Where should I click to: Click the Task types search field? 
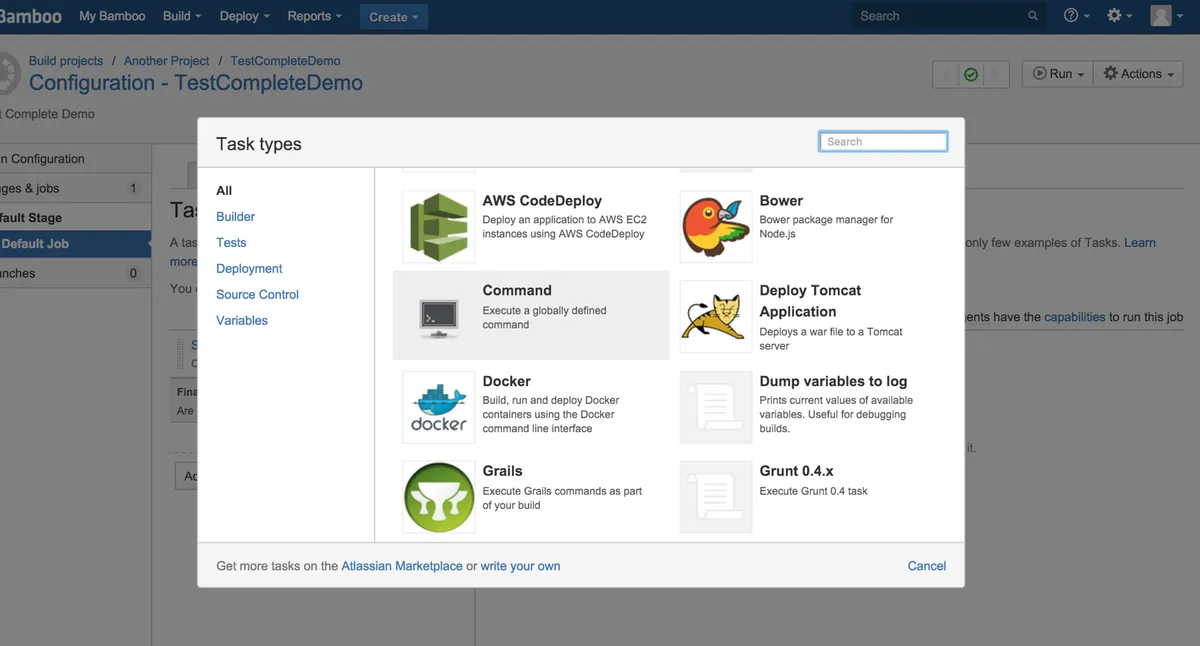883,142
